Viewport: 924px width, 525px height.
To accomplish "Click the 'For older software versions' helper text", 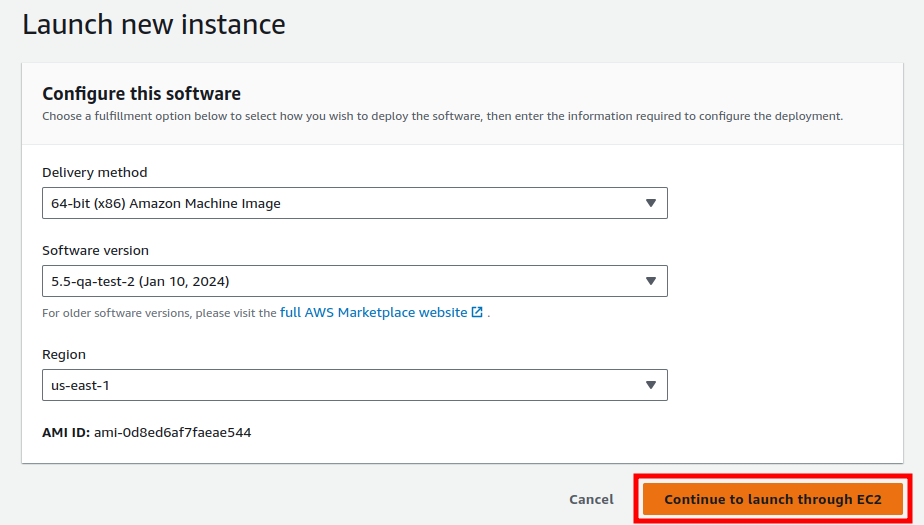I will [x=159, y=313].
